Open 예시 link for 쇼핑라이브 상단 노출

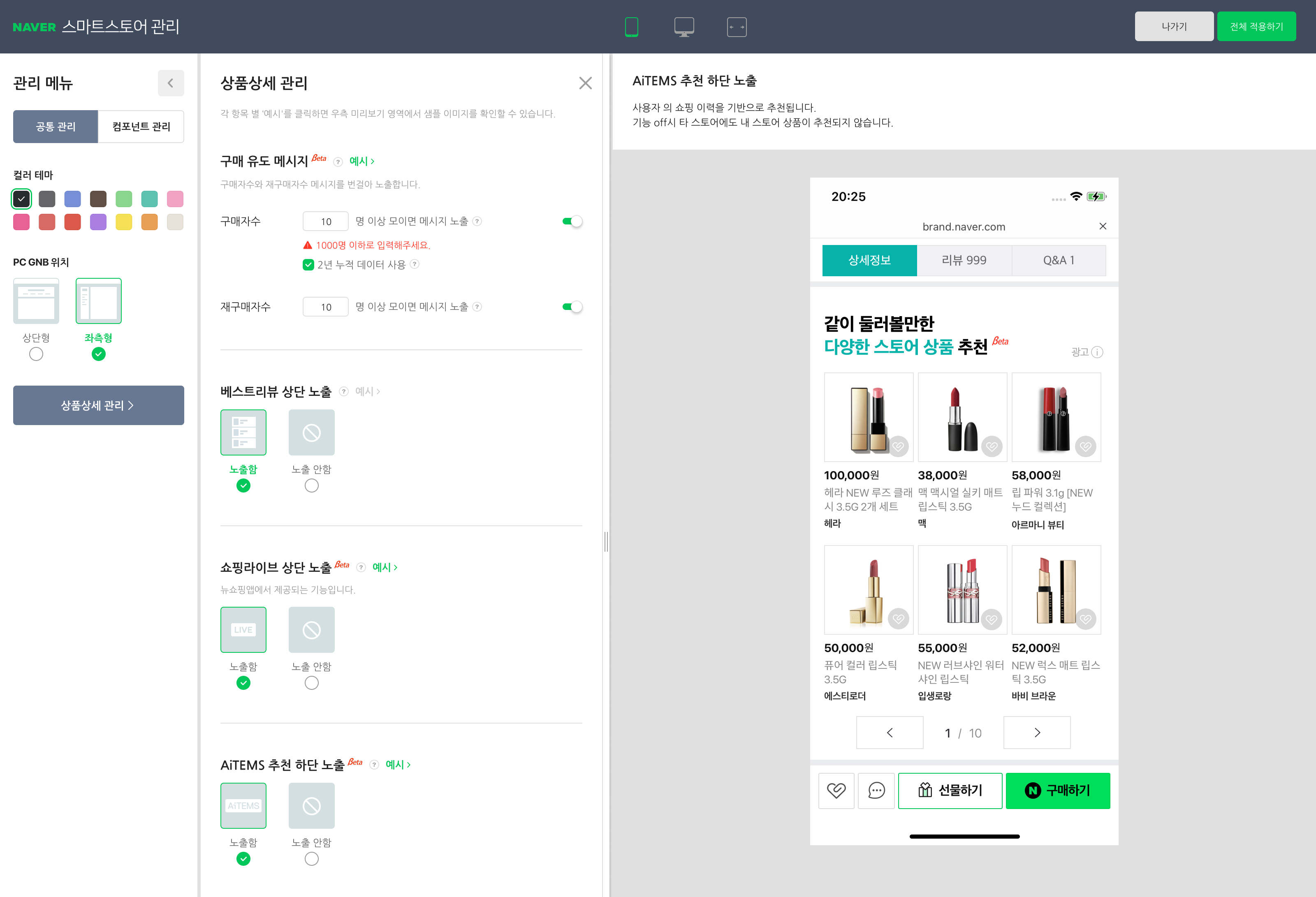pos(385,568)
